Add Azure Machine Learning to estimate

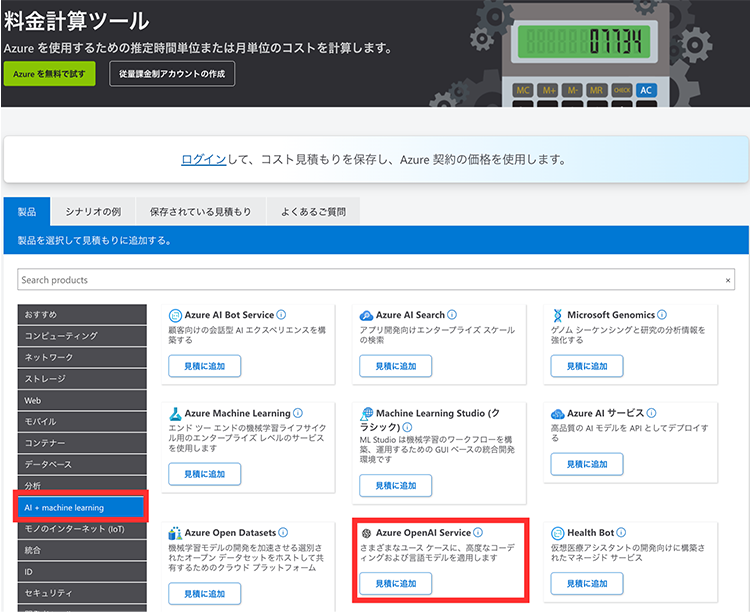point(205,474)
